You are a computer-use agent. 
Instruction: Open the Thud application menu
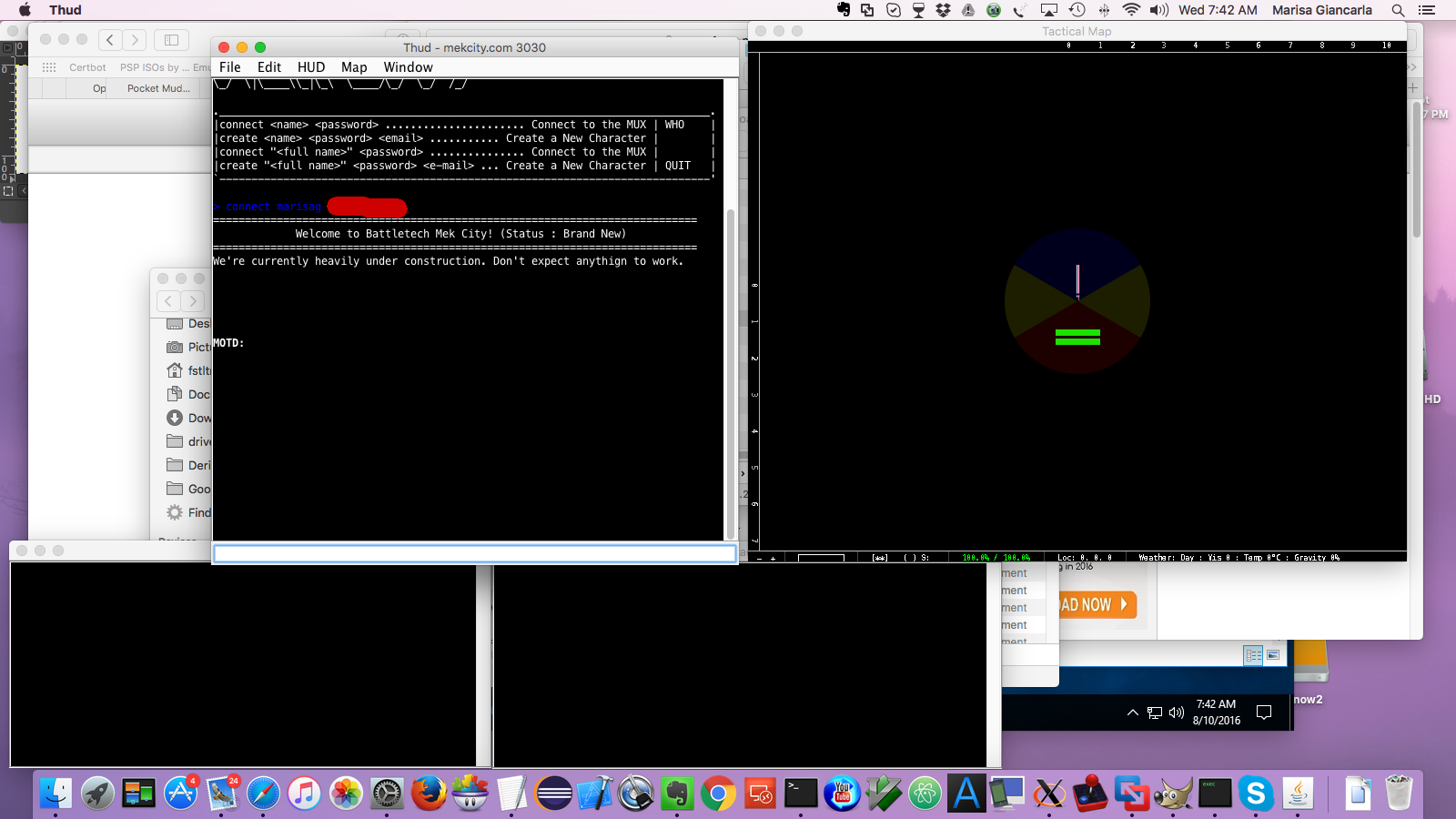click(x=66, y=10)
